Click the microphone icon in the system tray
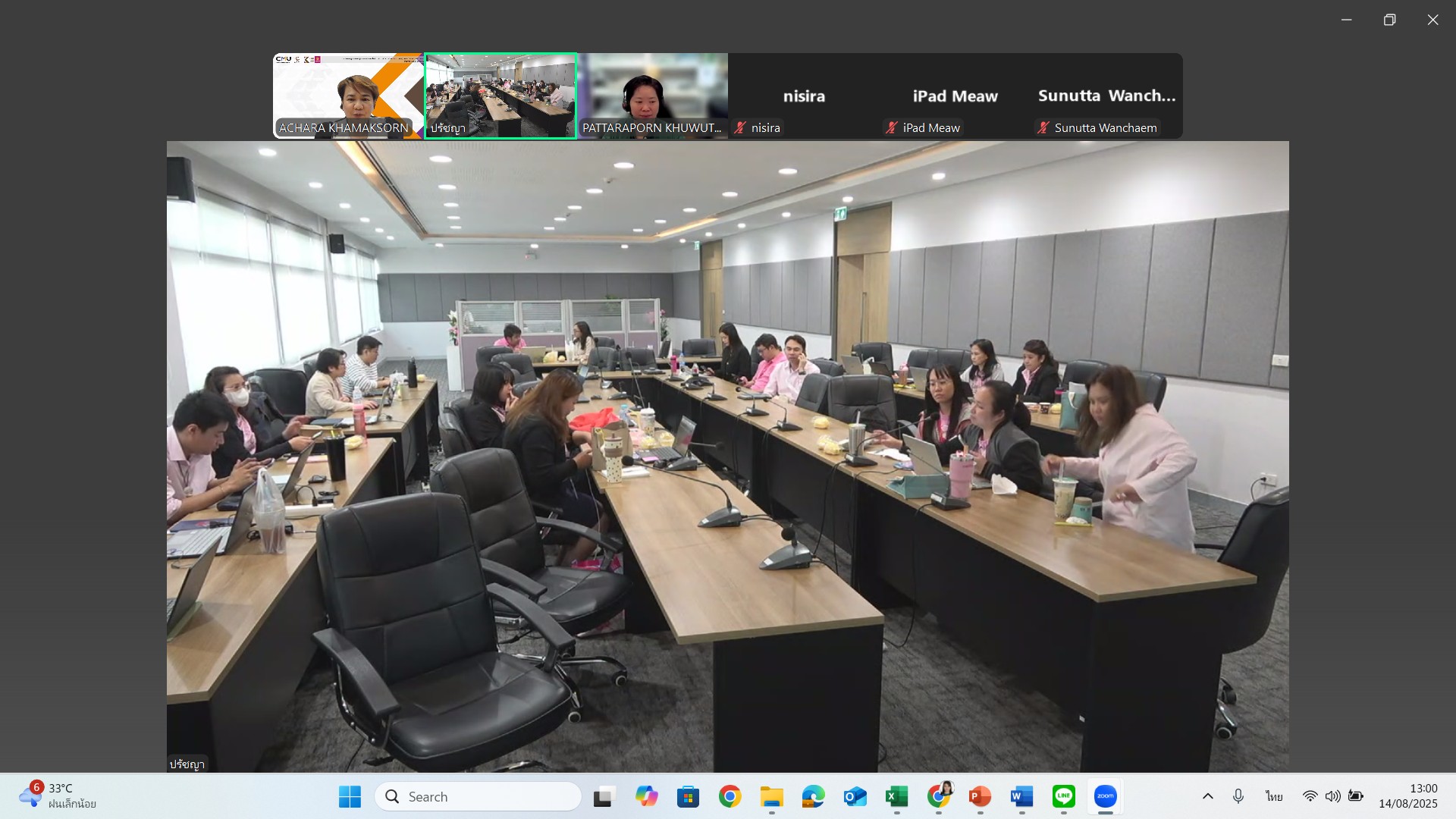The width and height of the screenshot is (1456, 819). coord(1238,796)
